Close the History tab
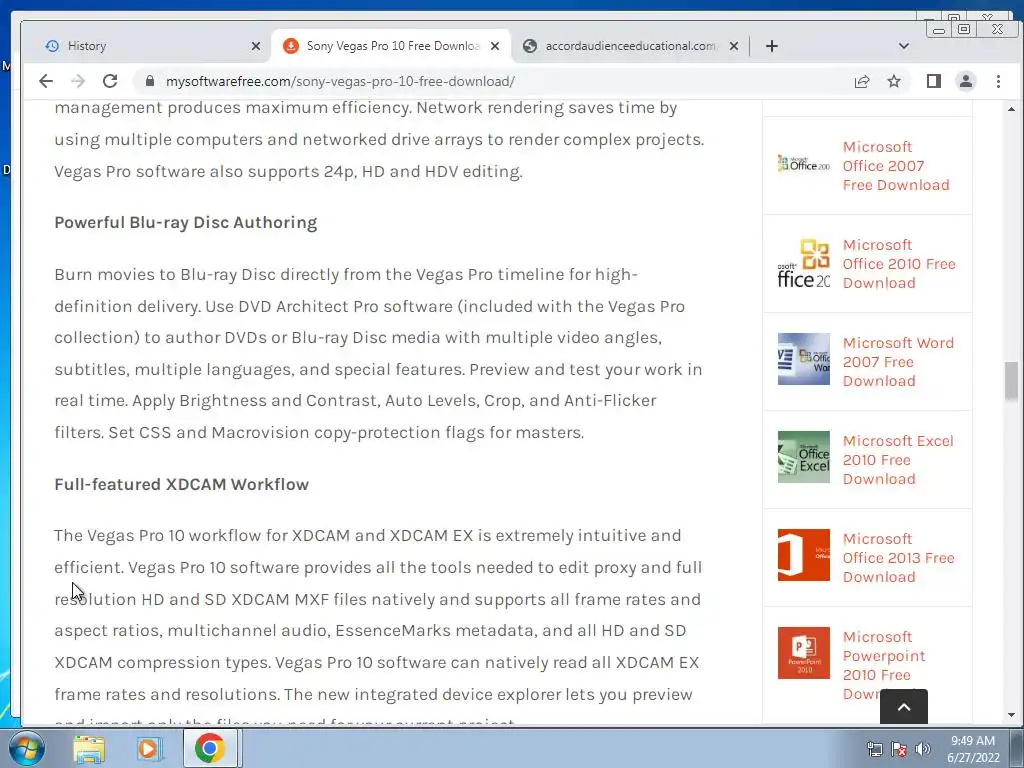 click(256, 46)
